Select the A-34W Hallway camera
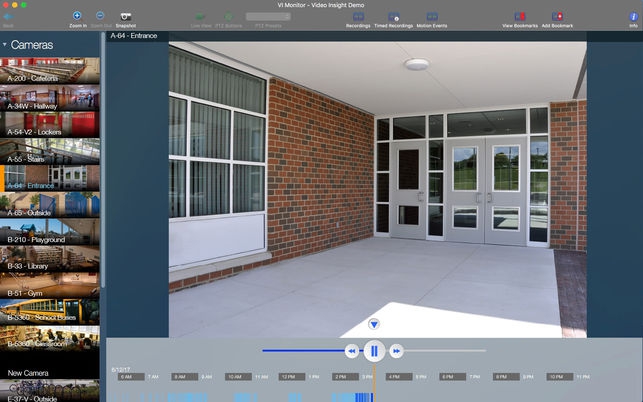The width and height of the screenshot is (643, 402). click(50, 98)
